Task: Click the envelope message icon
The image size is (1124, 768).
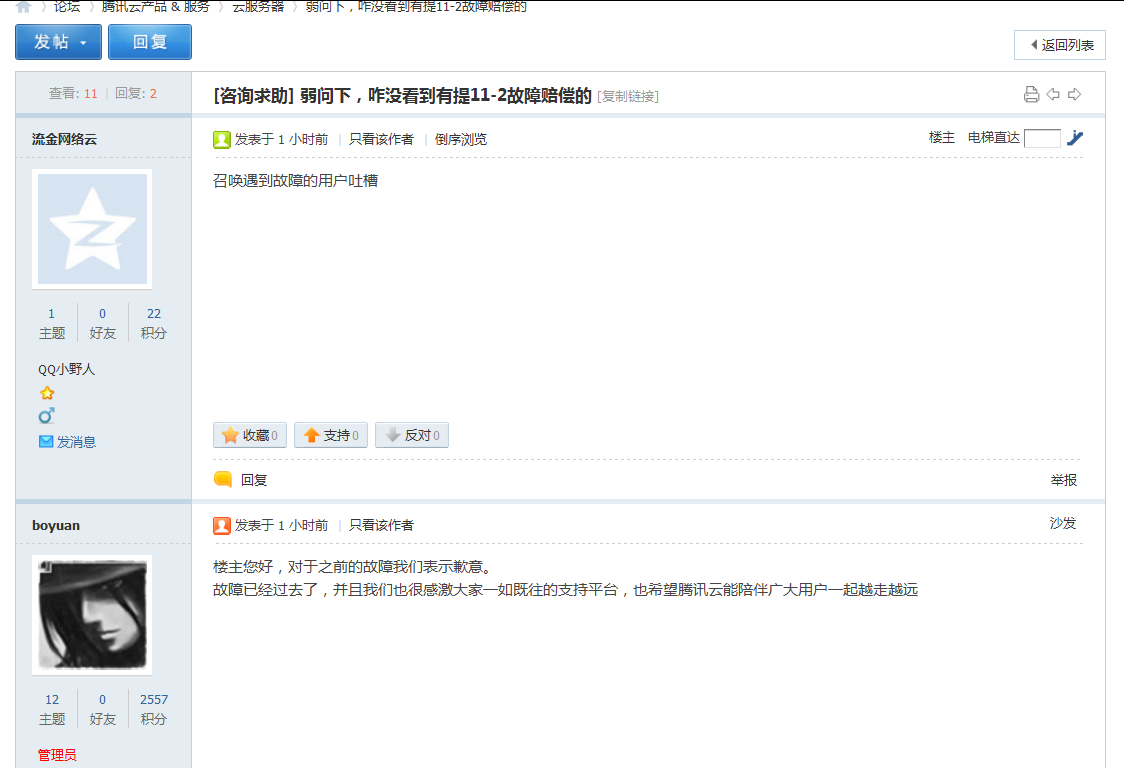Action: [46, 442]
